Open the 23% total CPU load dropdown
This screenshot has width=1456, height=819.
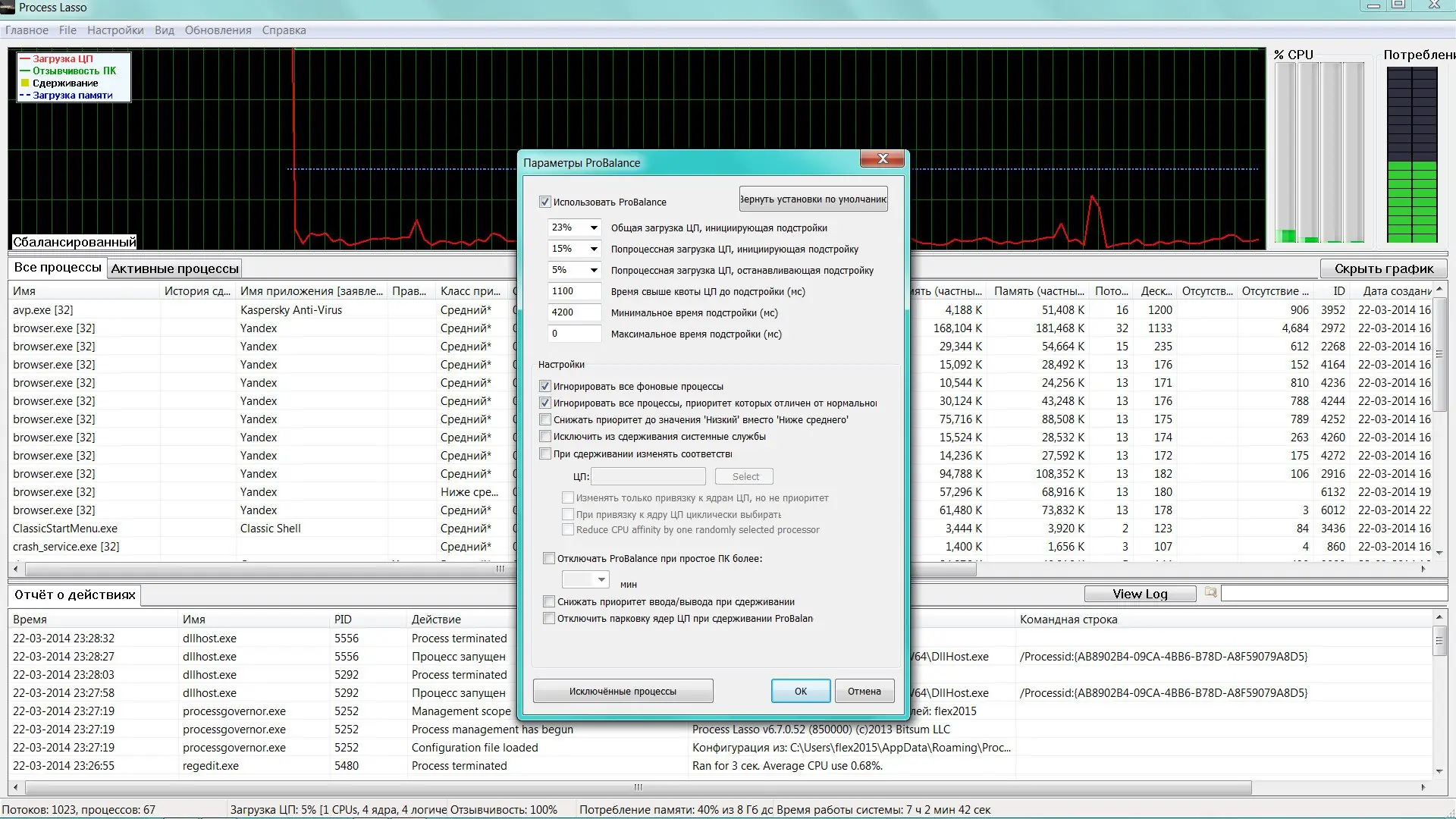594,227
